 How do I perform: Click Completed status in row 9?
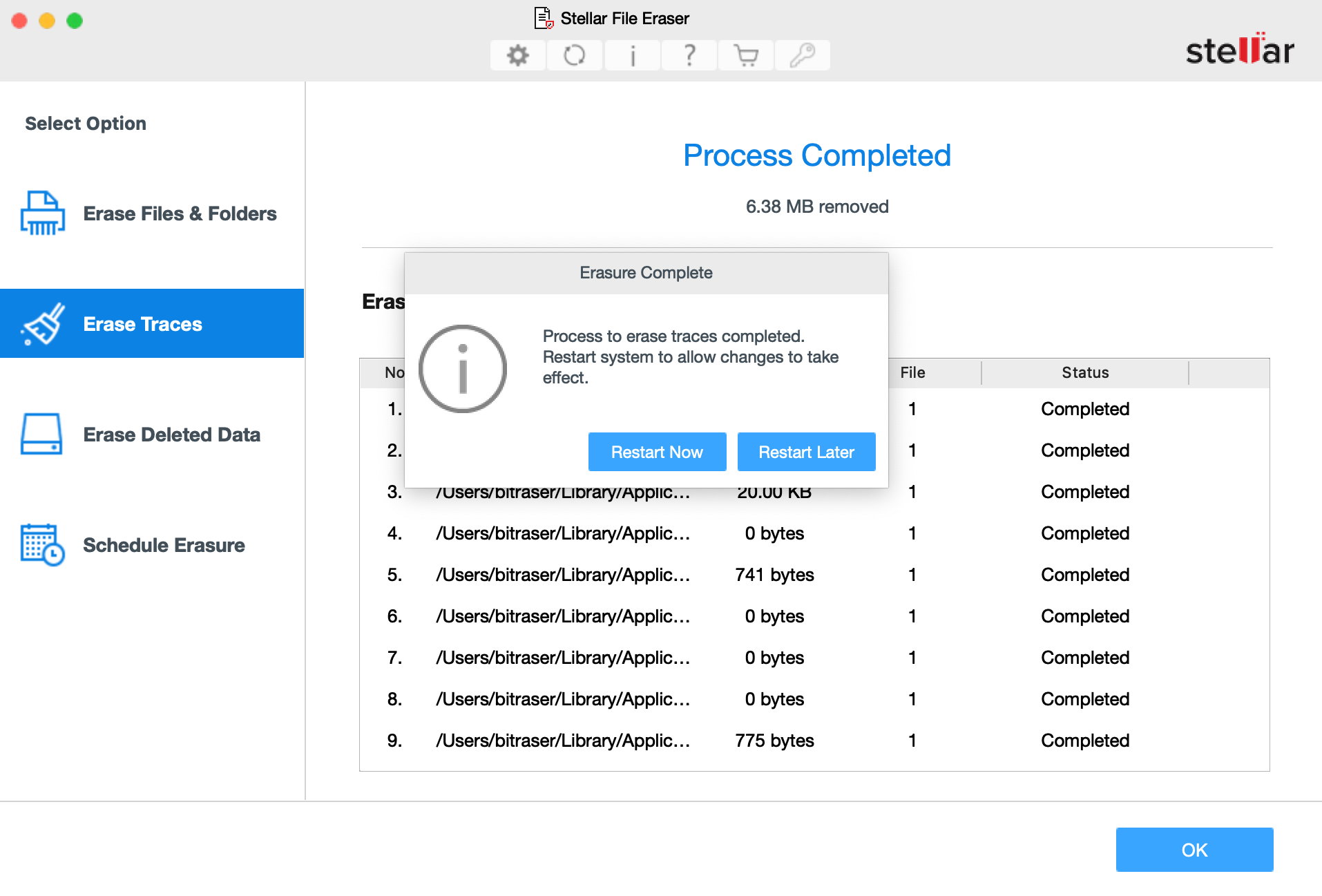(1085, 741)
